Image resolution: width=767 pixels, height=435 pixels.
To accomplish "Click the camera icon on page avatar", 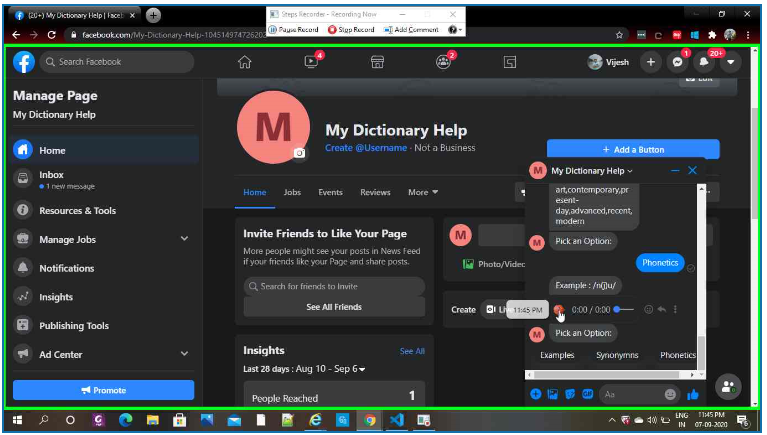I will tap(299, 153).
